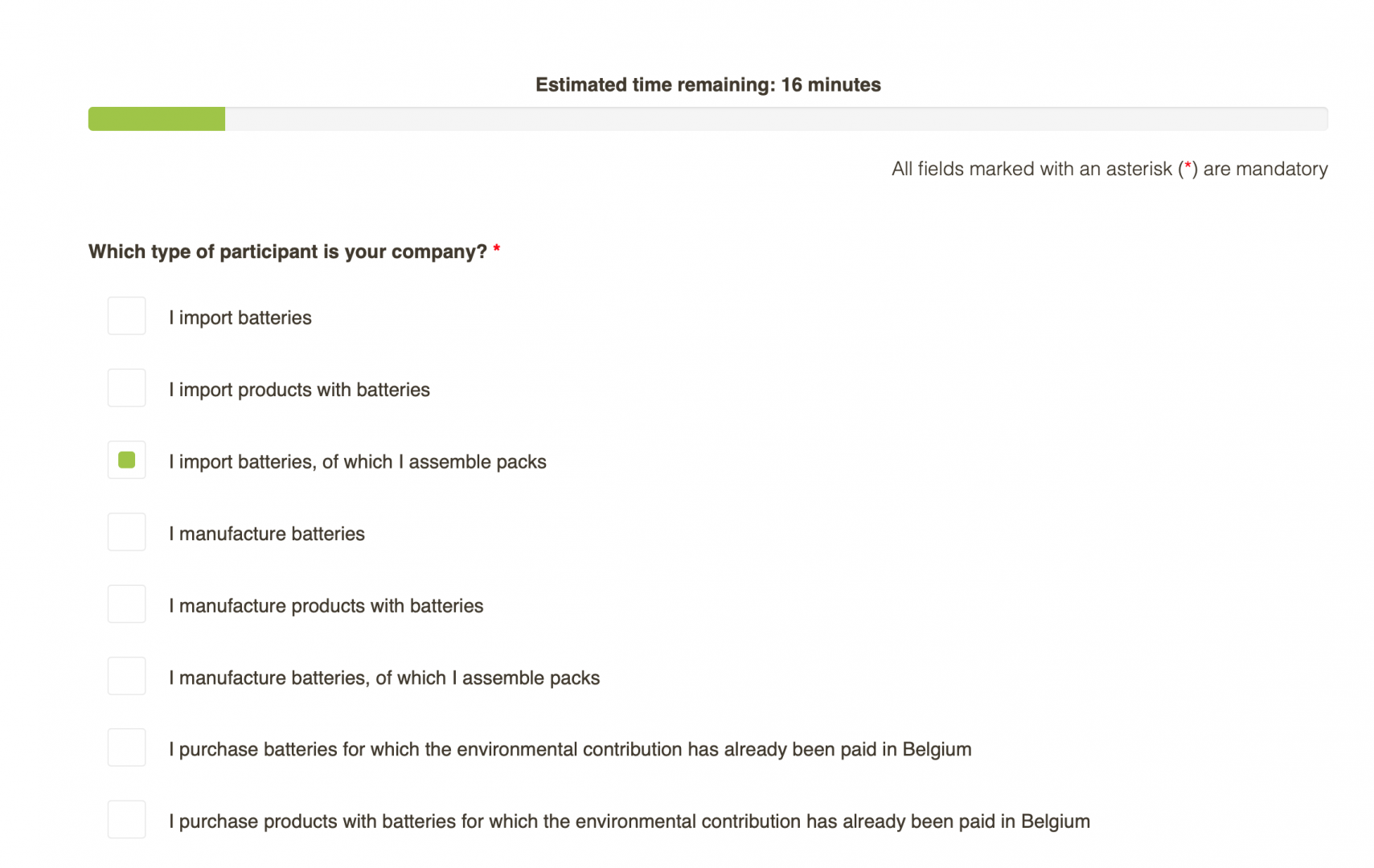
Task: Click the "I import products with batteries" label
Action: pos(299,390)
